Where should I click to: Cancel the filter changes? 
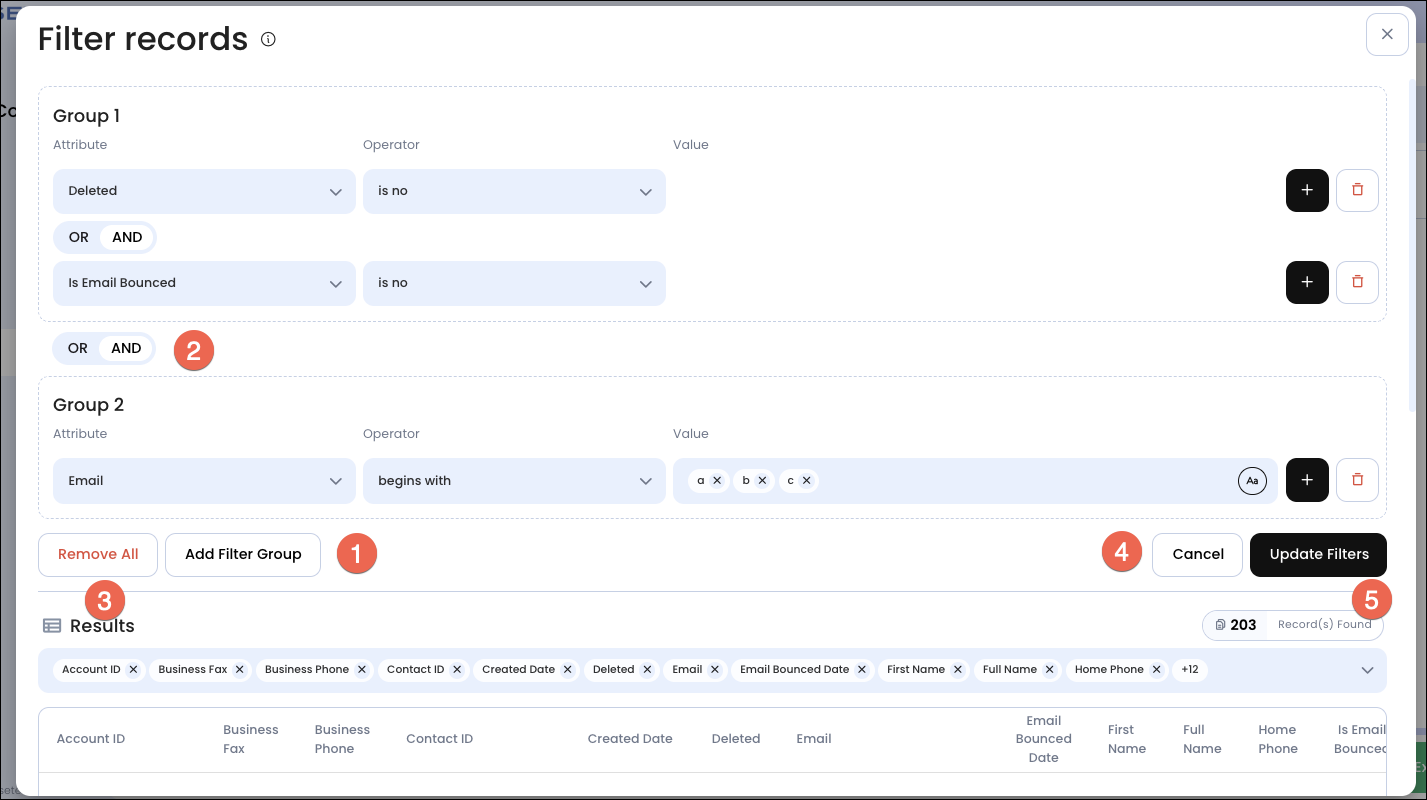(x=1198, y=555)
